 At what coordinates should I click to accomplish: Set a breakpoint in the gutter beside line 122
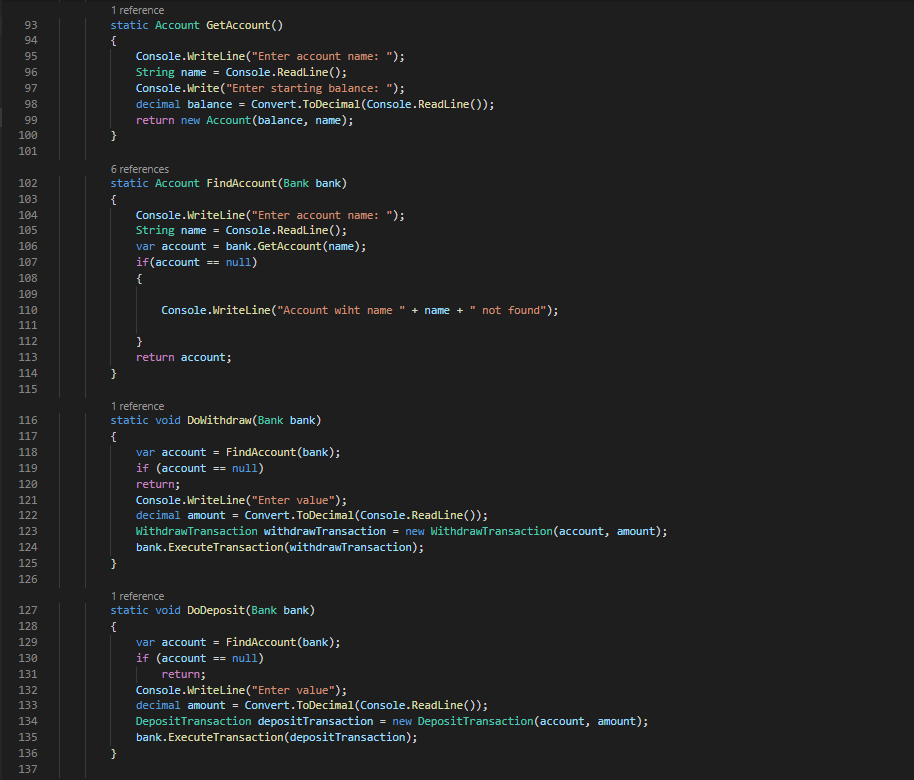point(10,515)
